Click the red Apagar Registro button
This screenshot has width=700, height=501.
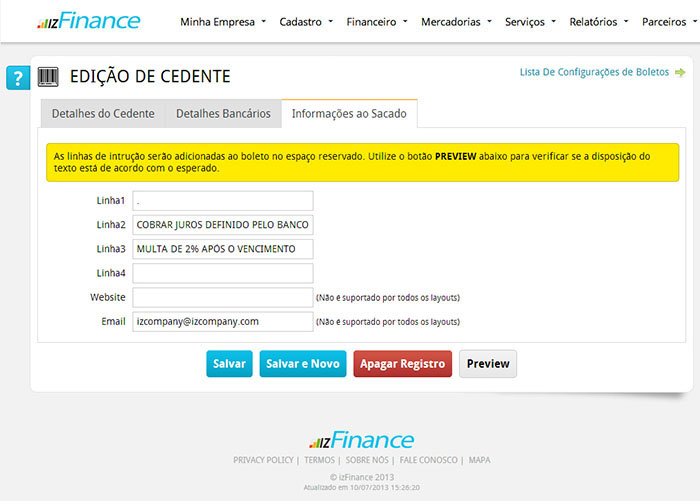pyautogui.click(x=402, y=364)
